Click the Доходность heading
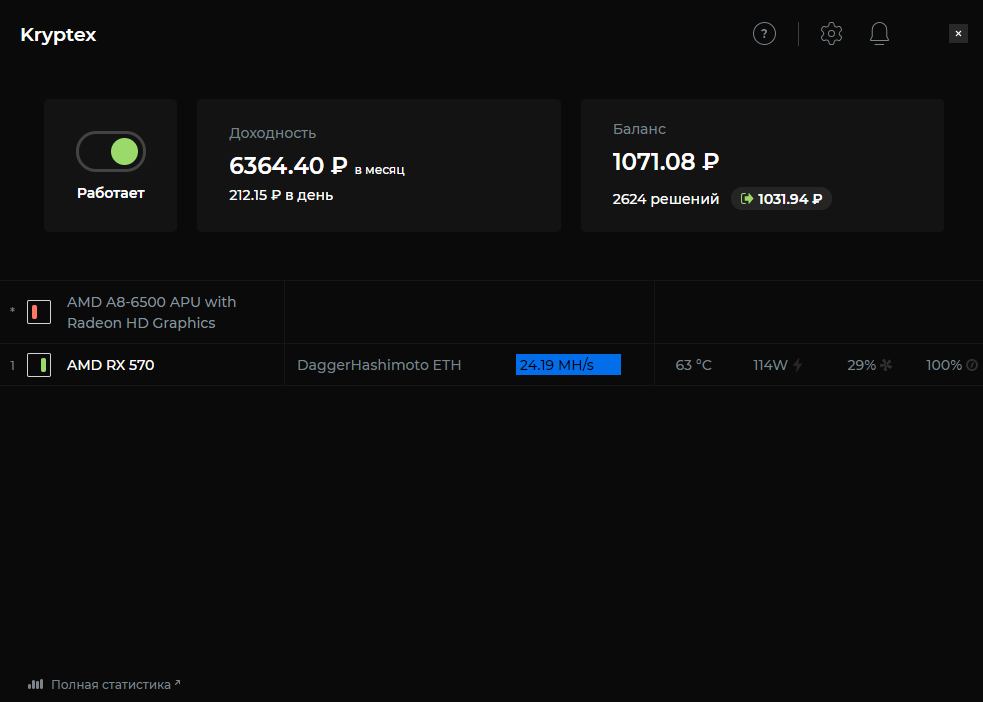983x702 pixels. [x=272, y=133]
